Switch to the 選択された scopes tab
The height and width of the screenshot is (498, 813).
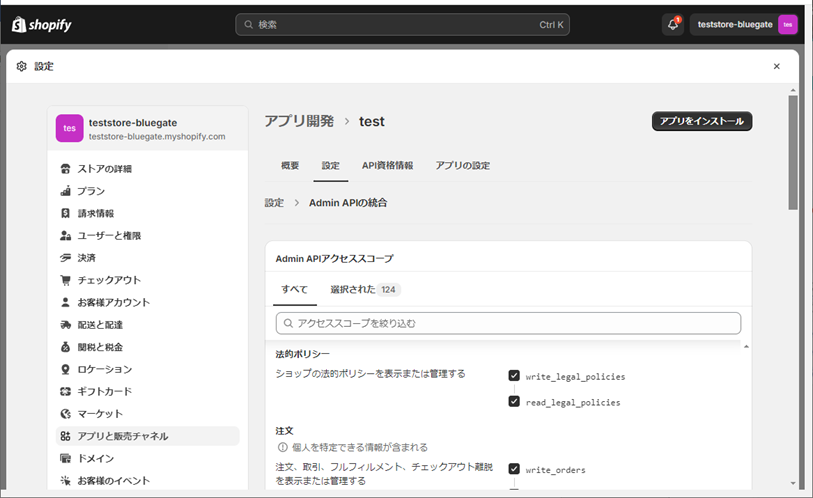tap(364, 289)
